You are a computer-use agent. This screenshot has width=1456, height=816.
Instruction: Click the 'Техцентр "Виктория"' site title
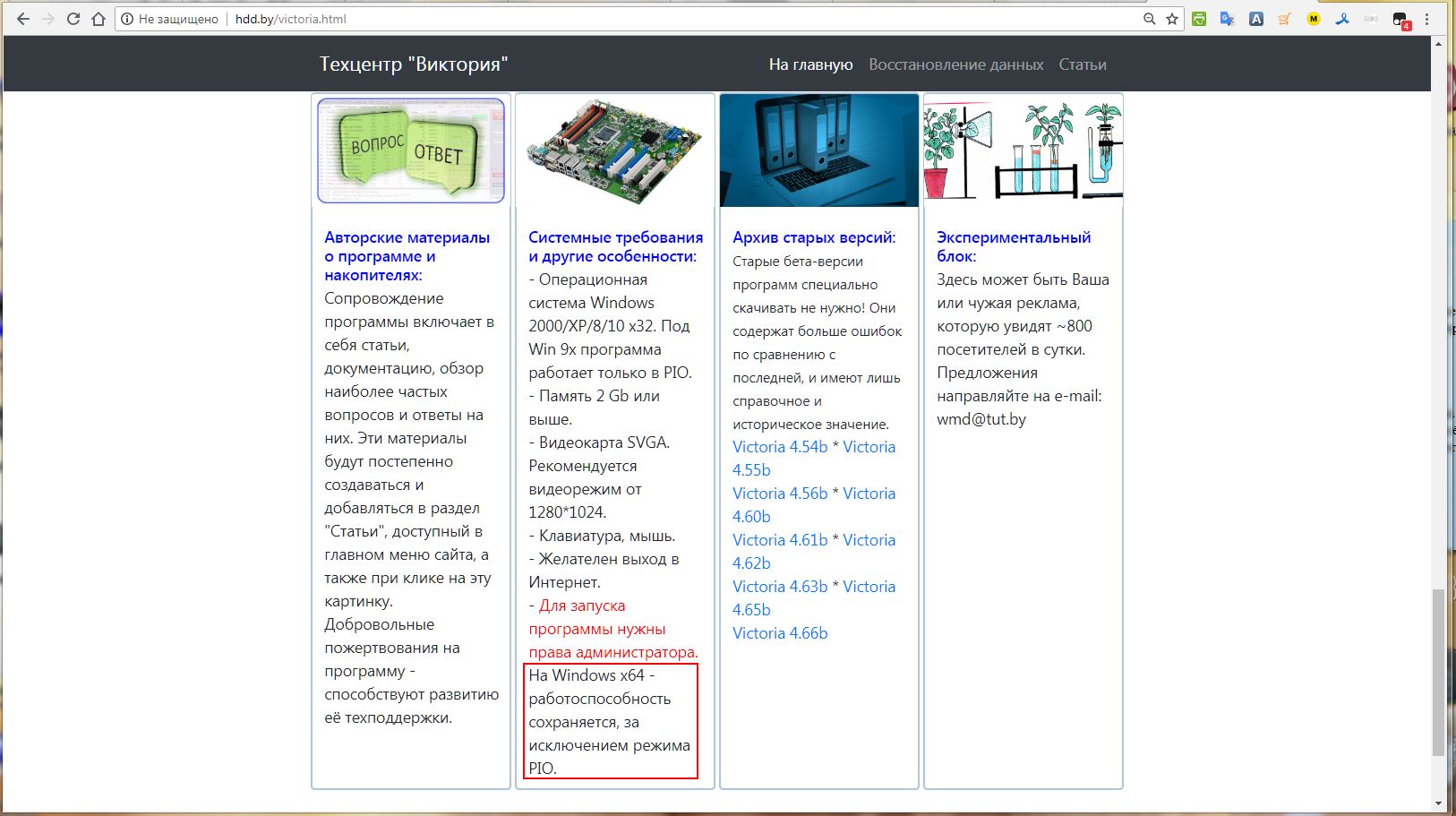point(414,64)
